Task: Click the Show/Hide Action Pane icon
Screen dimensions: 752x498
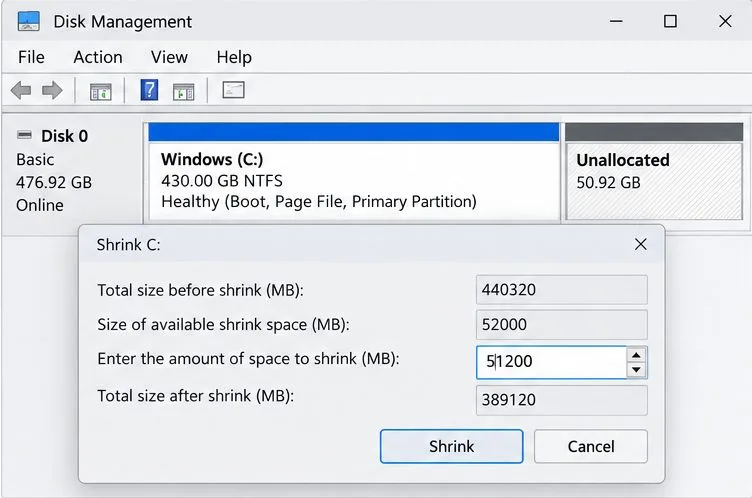Action: click(184, 91)
